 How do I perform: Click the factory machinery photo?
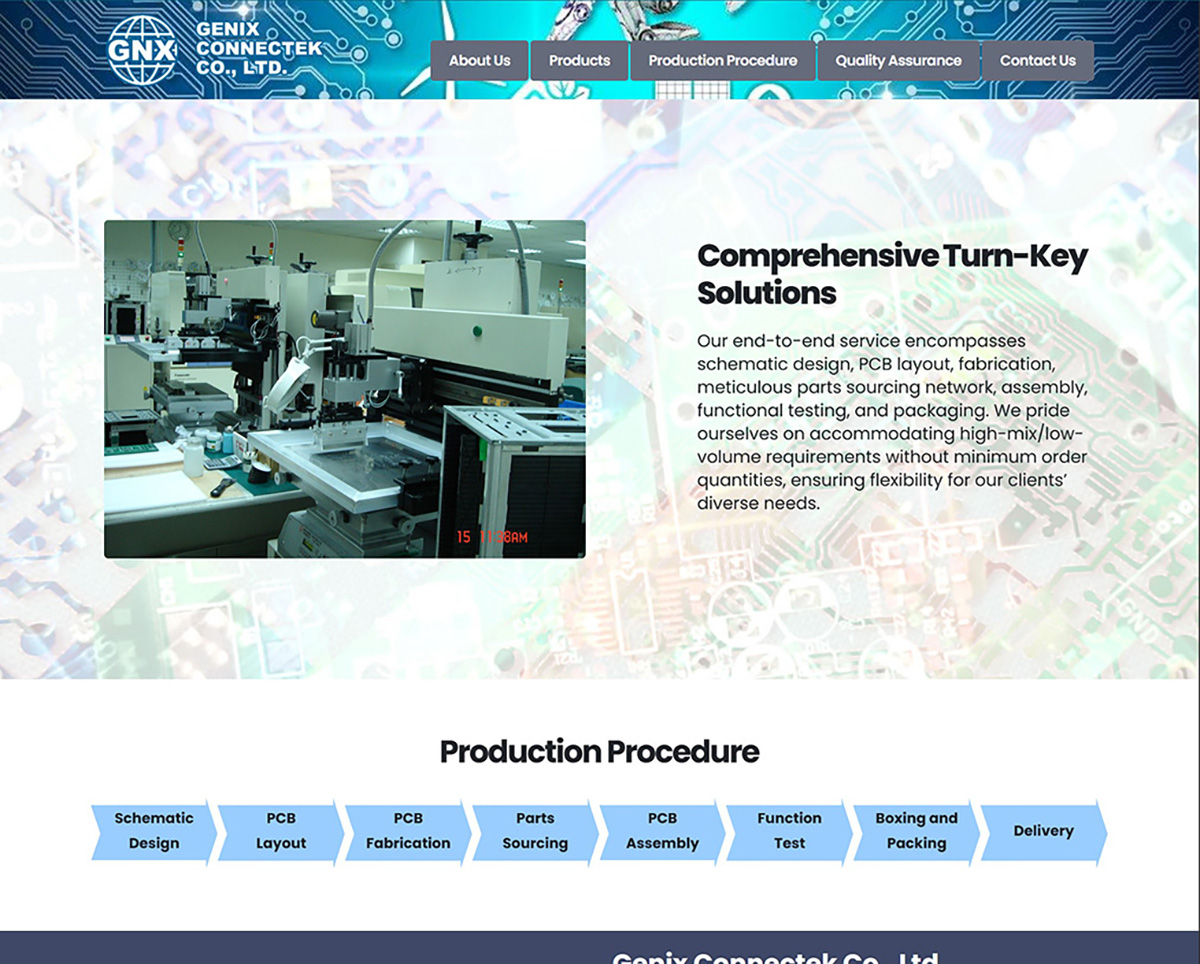[x=345, y=389]
